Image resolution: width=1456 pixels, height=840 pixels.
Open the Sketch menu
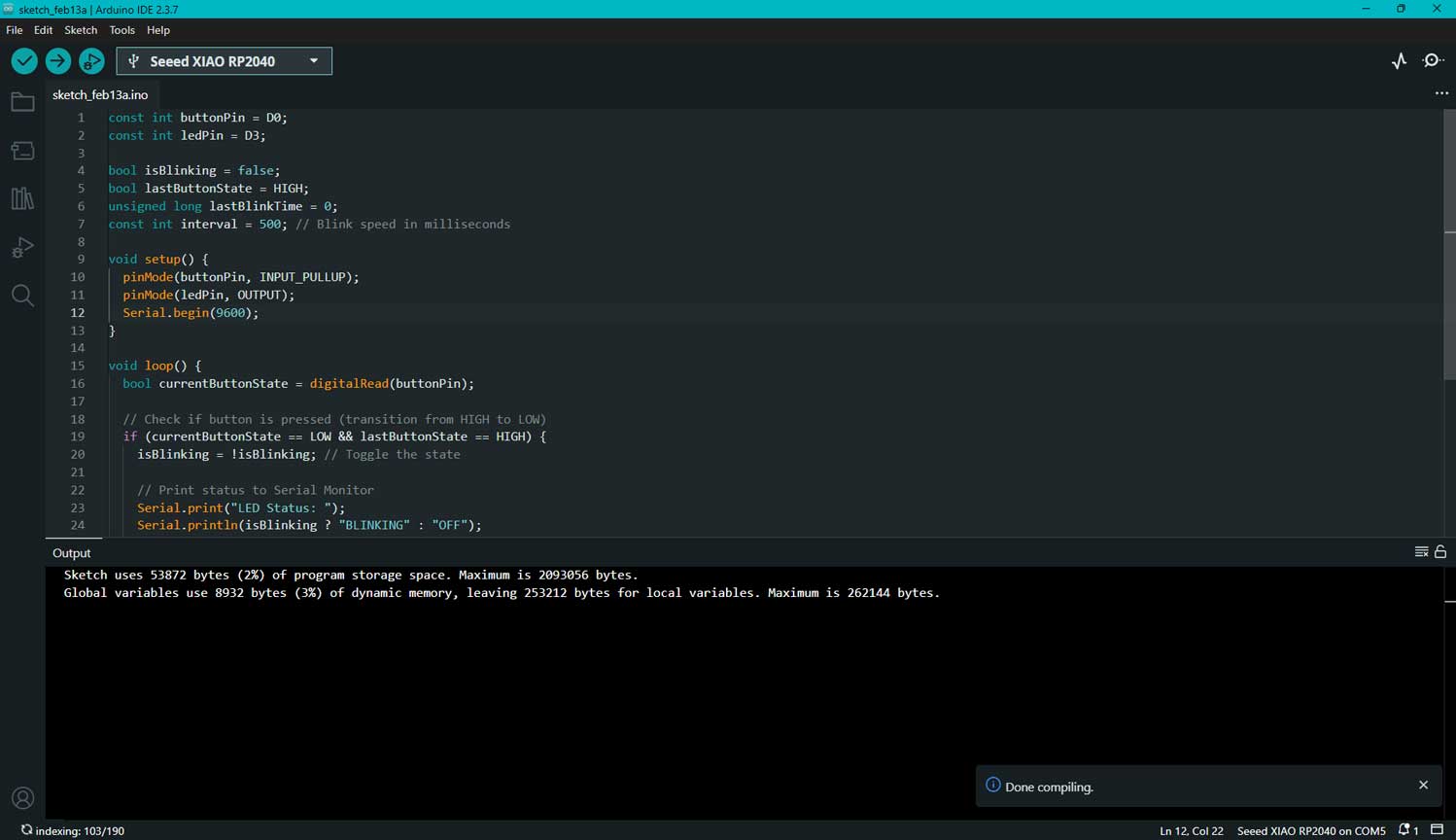pyautogui.click(x=81, y=30)
